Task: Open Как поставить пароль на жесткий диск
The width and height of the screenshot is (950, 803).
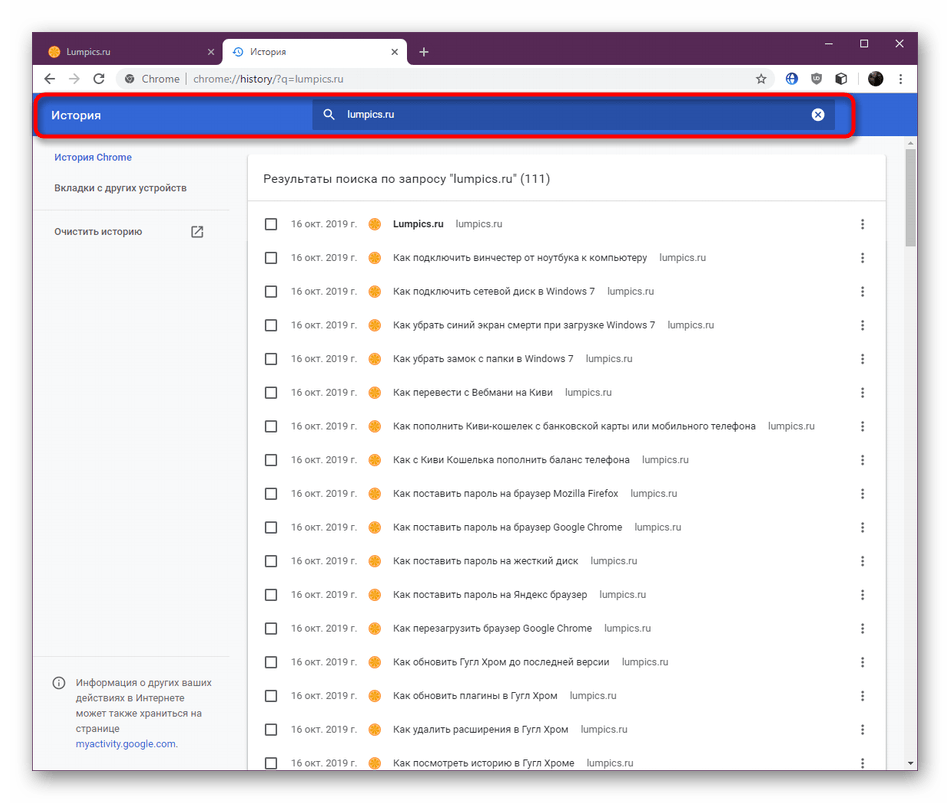Action: click(x=485, y=561)
